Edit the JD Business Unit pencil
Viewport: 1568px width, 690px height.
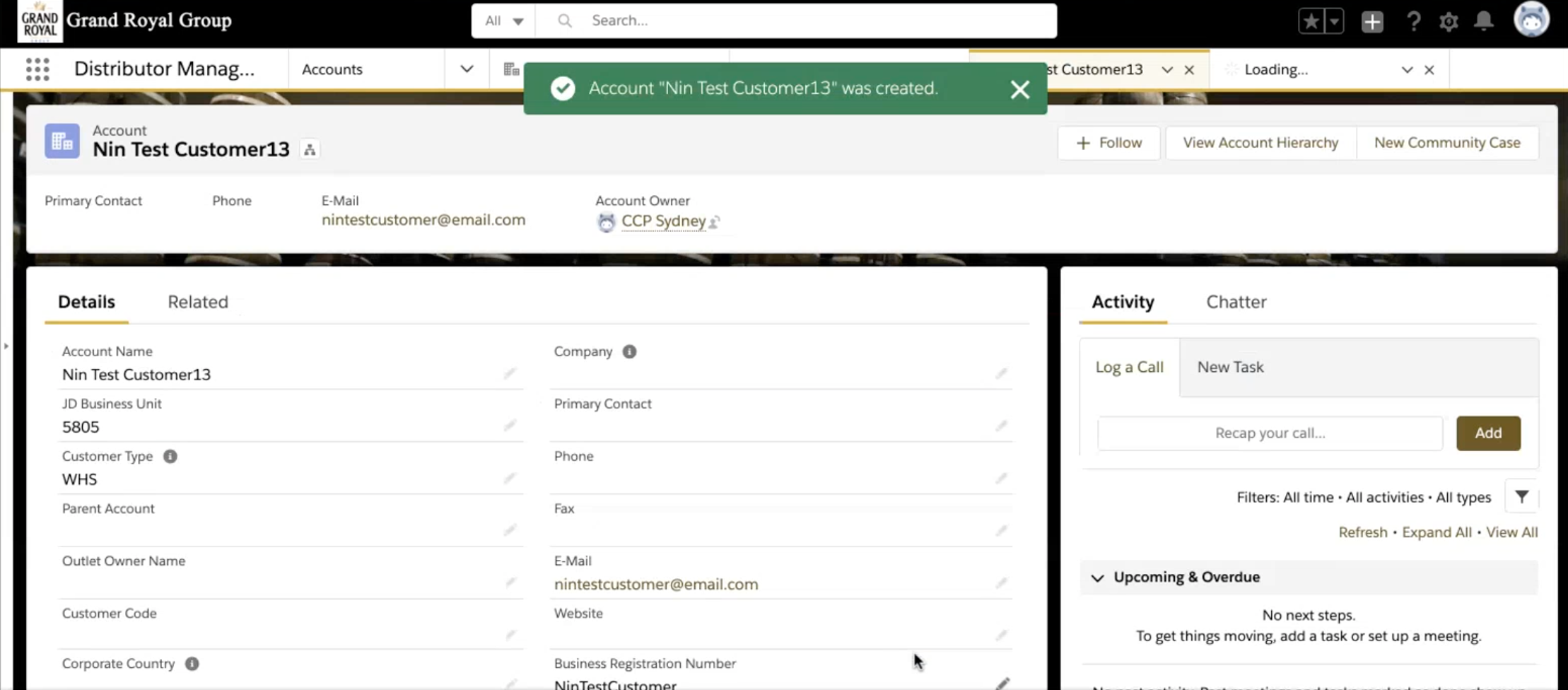(x=510, y=426)
